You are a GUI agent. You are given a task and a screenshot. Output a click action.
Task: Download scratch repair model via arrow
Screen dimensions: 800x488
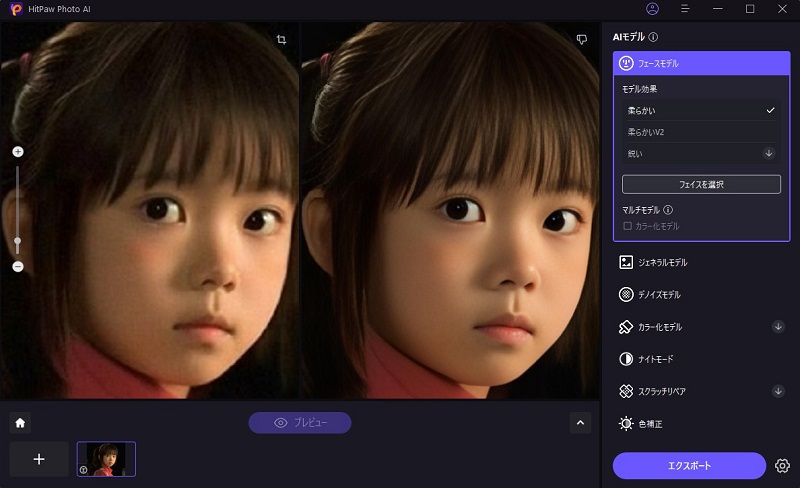(778, 391)
